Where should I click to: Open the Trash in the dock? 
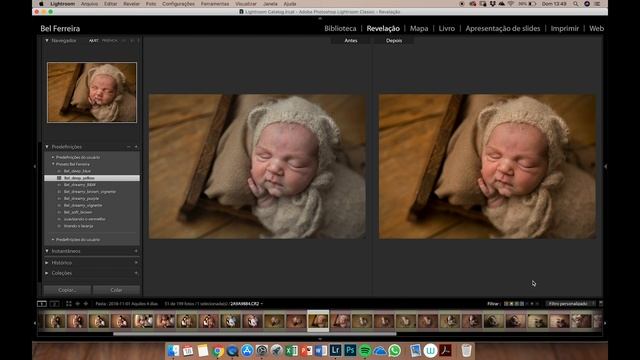click(466, 350)
